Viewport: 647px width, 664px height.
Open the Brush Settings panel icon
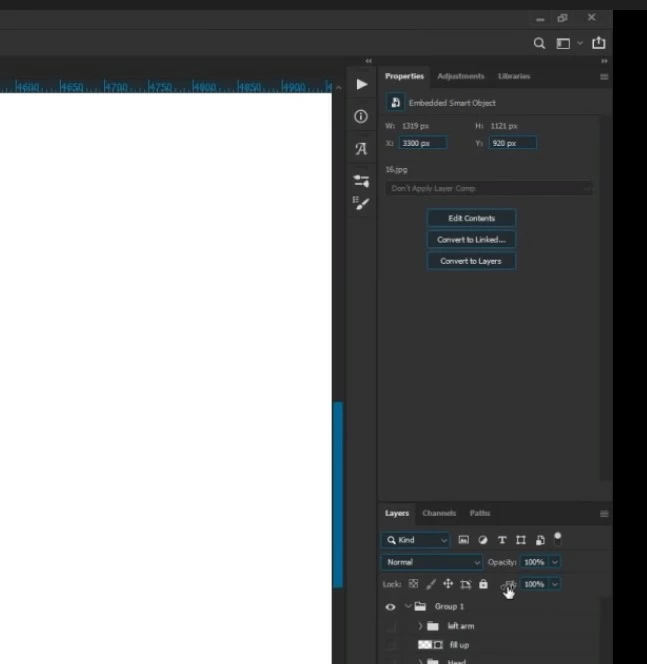point(361,181)
